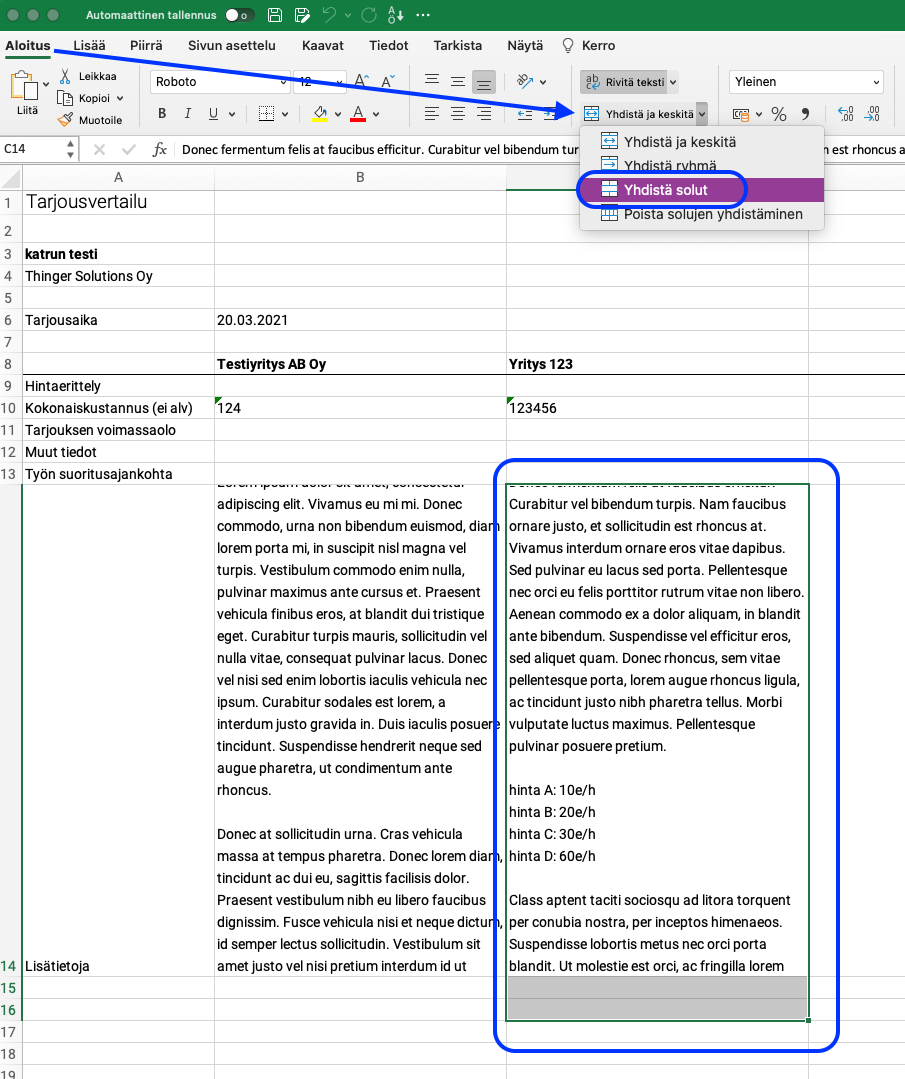Toggle left horizontal text alignment

pyautogui.click(x=432, y=114)
